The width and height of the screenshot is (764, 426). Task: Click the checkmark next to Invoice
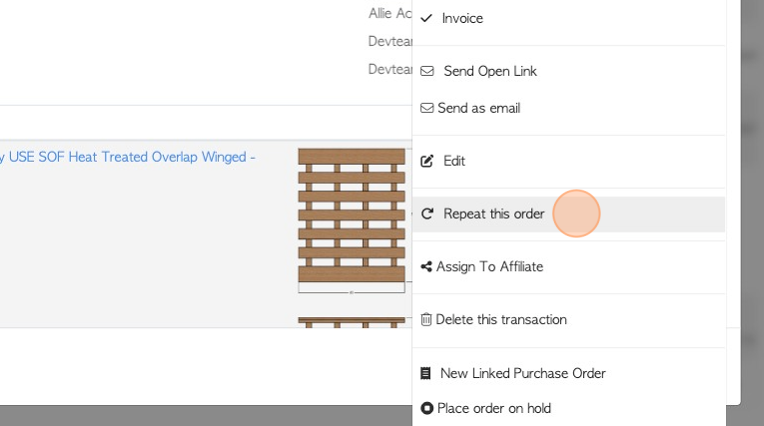tap(426, 19)
